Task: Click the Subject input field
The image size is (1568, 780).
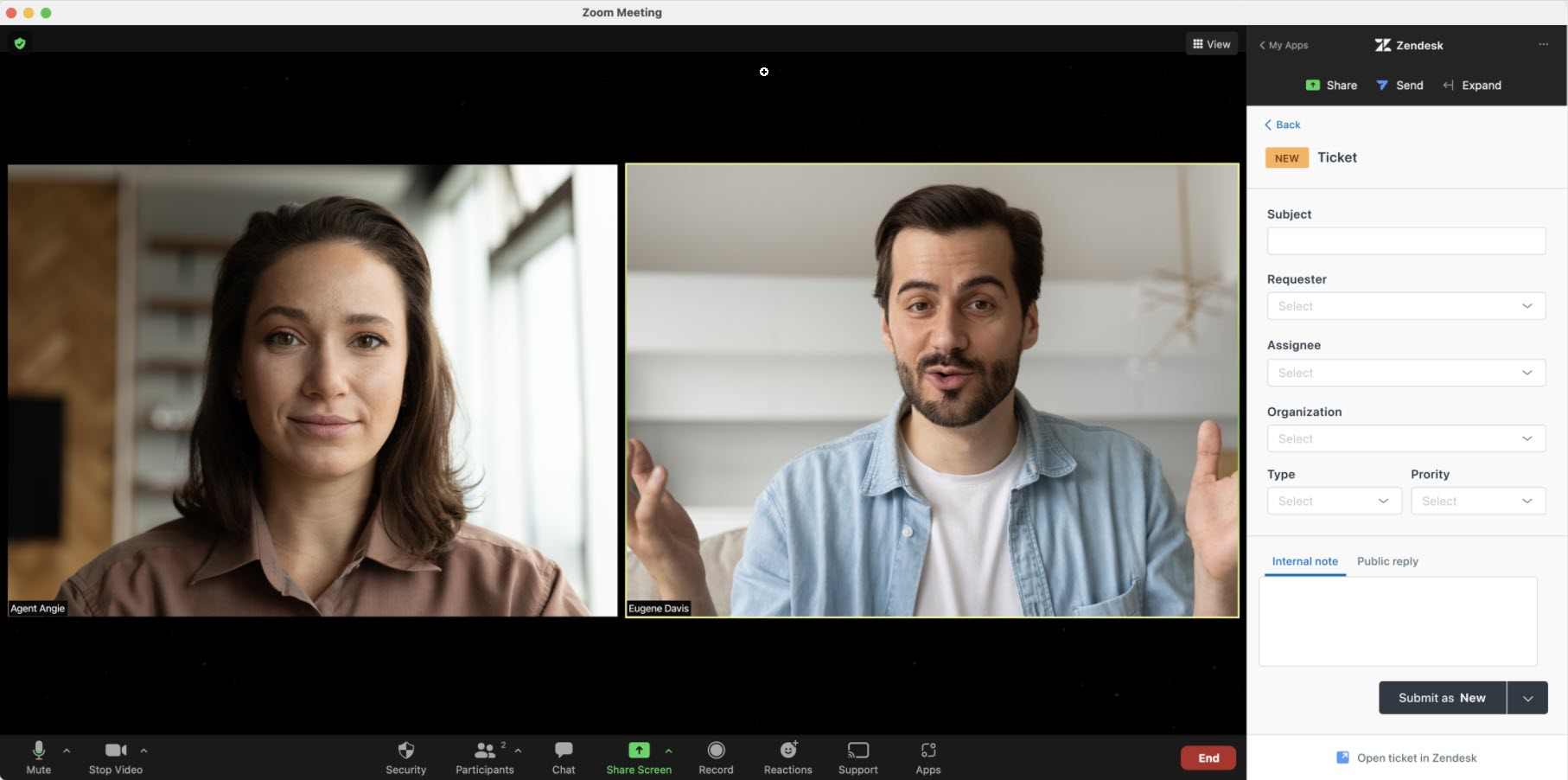Action: click(1405, 241)
